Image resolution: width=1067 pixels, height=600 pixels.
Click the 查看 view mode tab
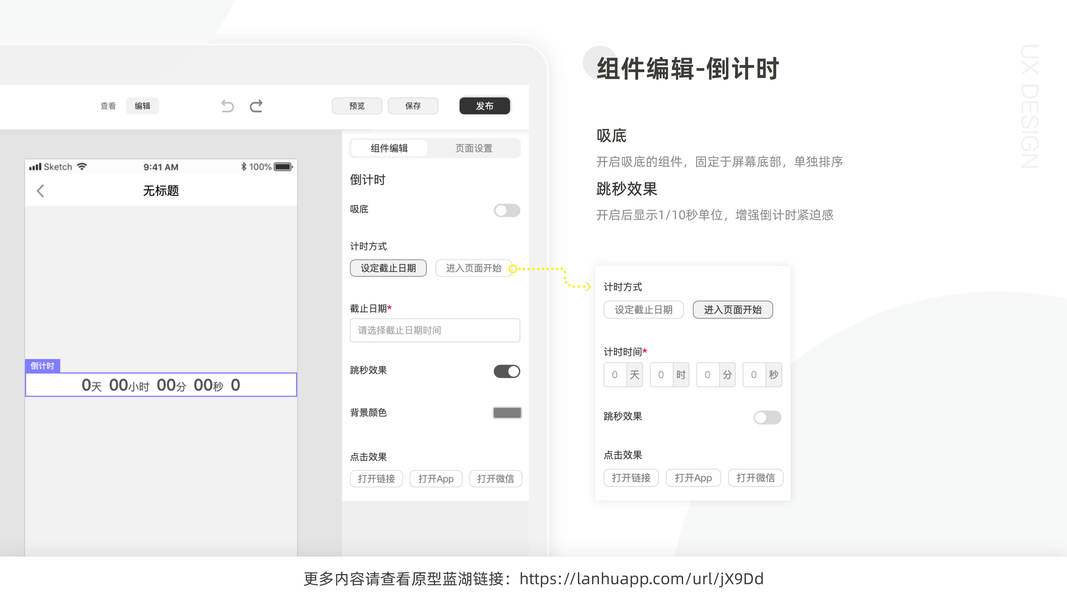point(108,106)
